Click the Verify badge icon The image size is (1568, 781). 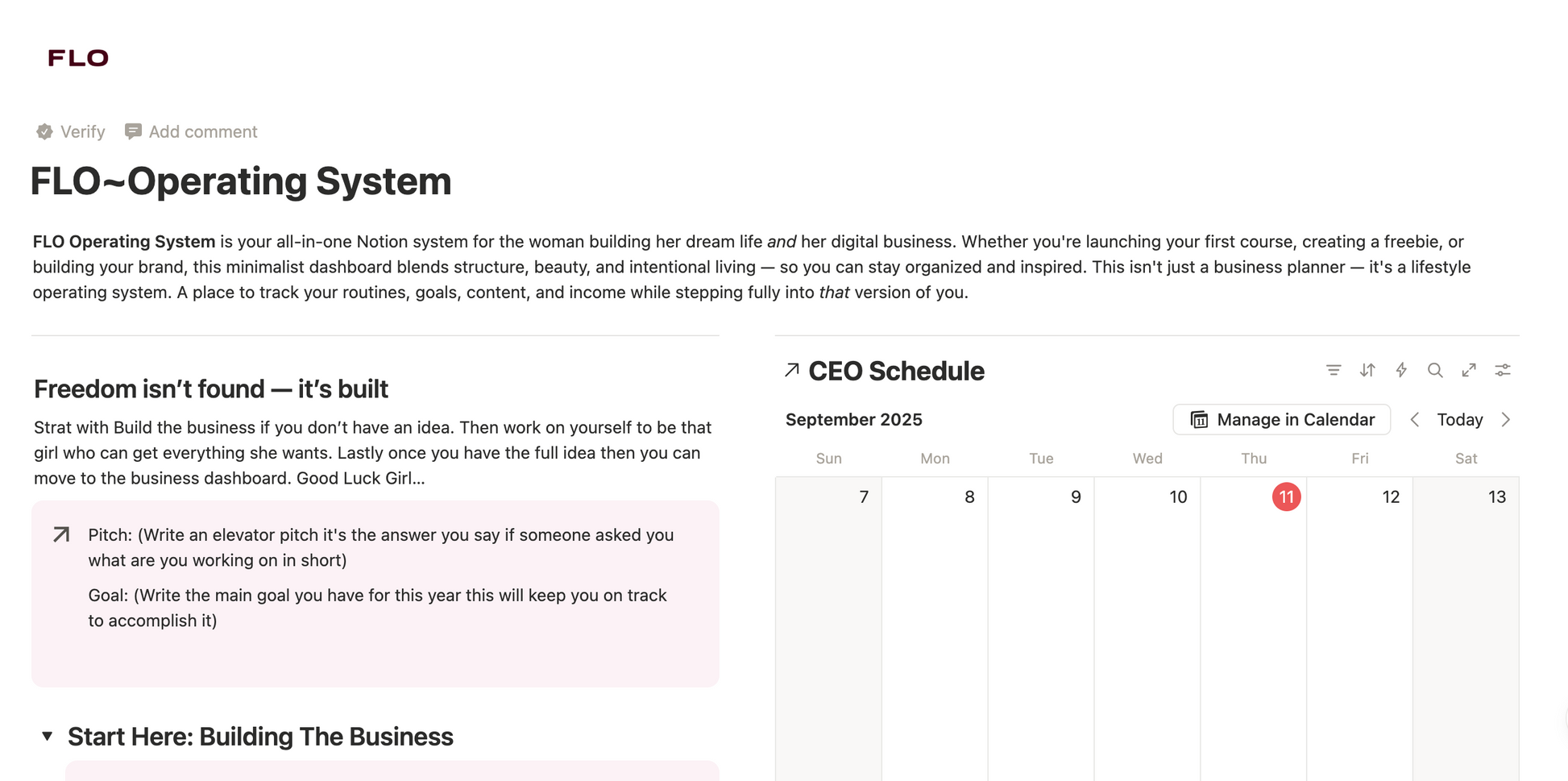[x=45, y=131]
